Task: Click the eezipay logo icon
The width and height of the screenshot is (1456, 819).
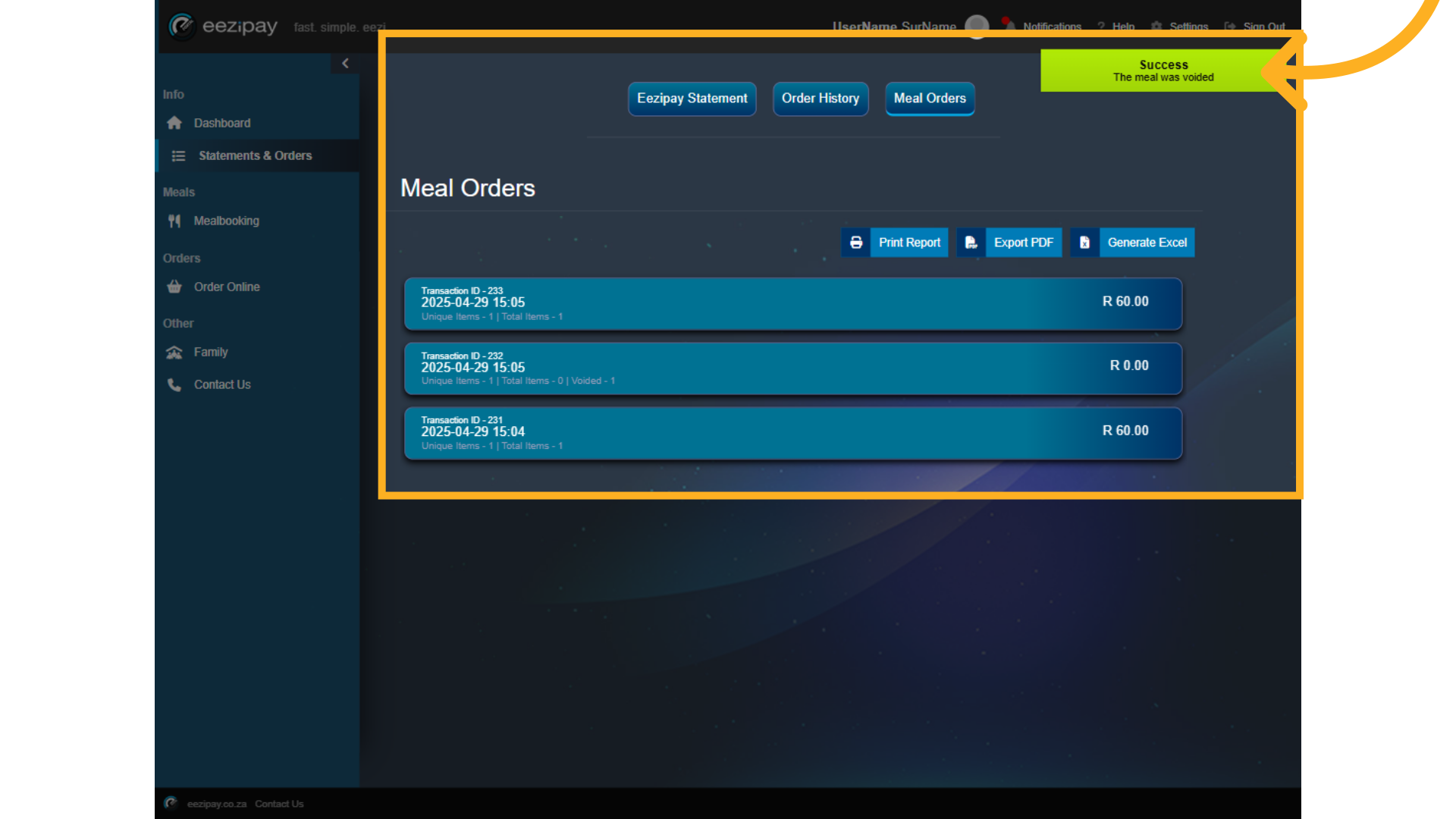Action: (x=182, y=27)
